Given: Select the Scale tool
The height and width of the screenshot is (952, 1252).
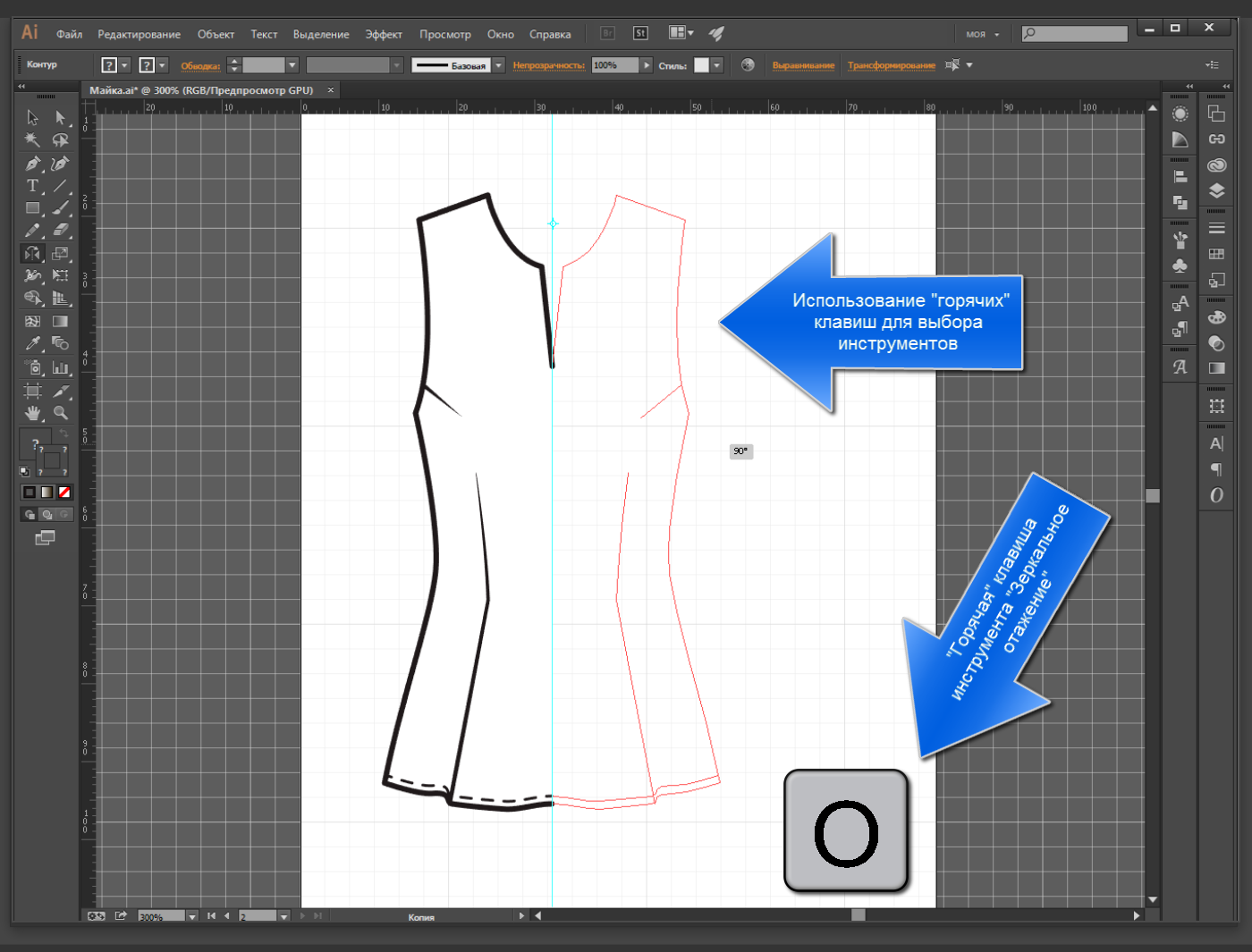Looking at the screenshot, I should tap(60, 254).
